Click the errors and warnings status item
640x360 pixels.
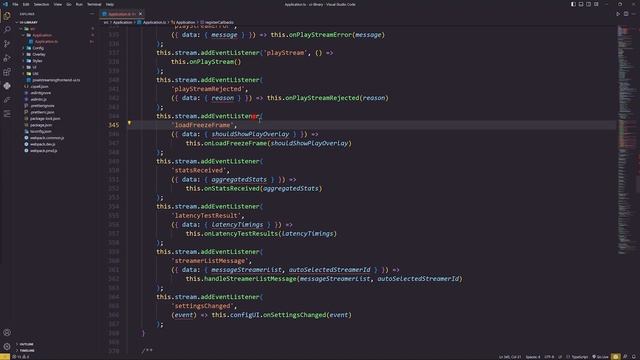[22, 357]
